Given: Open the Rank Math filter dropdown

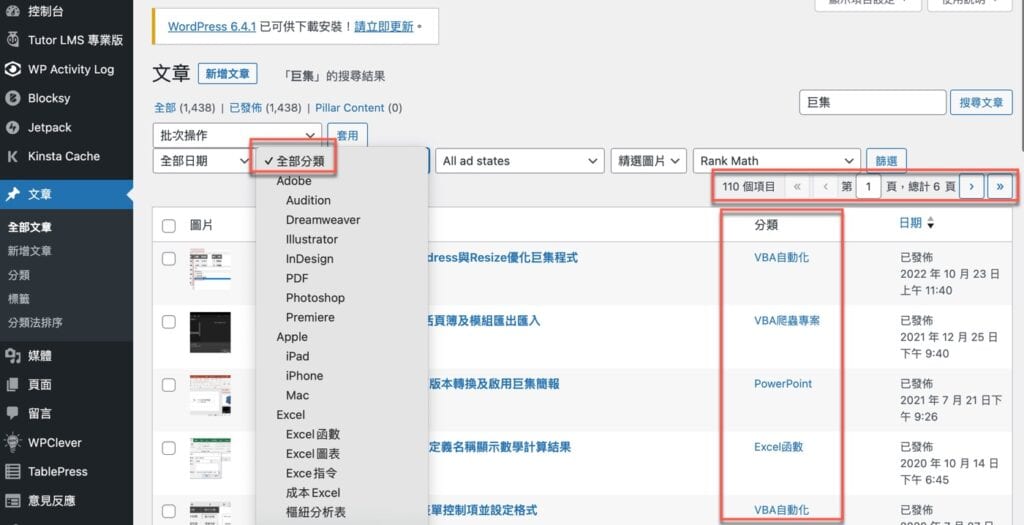Looking at the screenshot, I should [776, 161].
